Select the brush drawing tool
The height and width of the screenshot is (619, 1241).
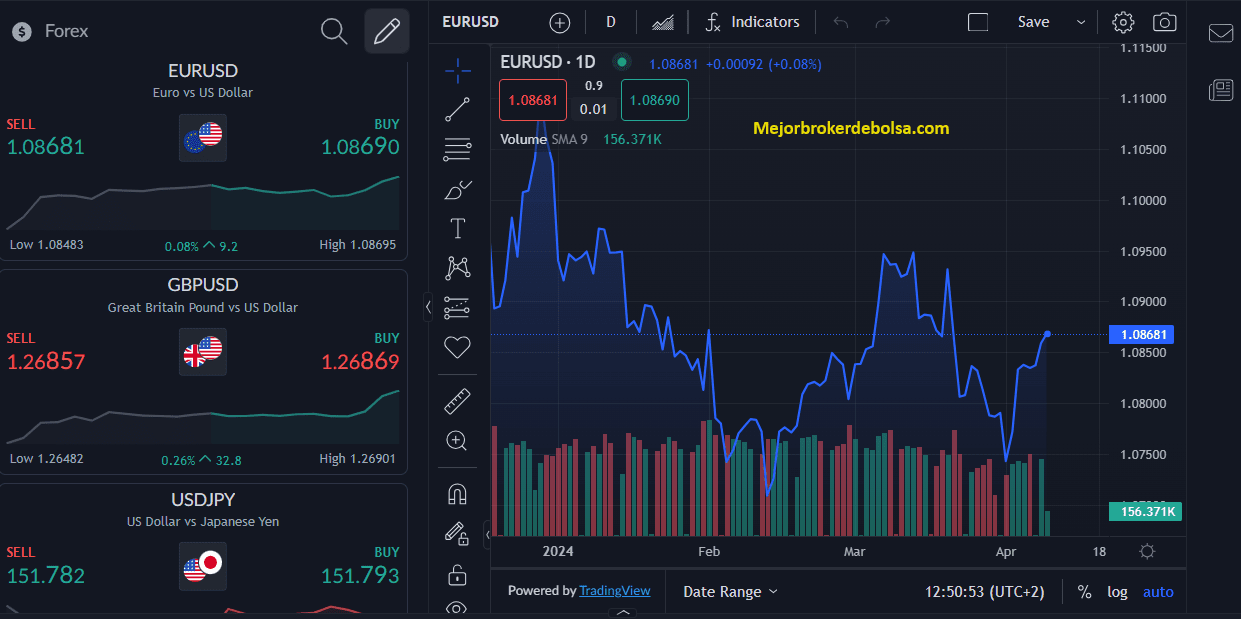click(x=458, y=189)
